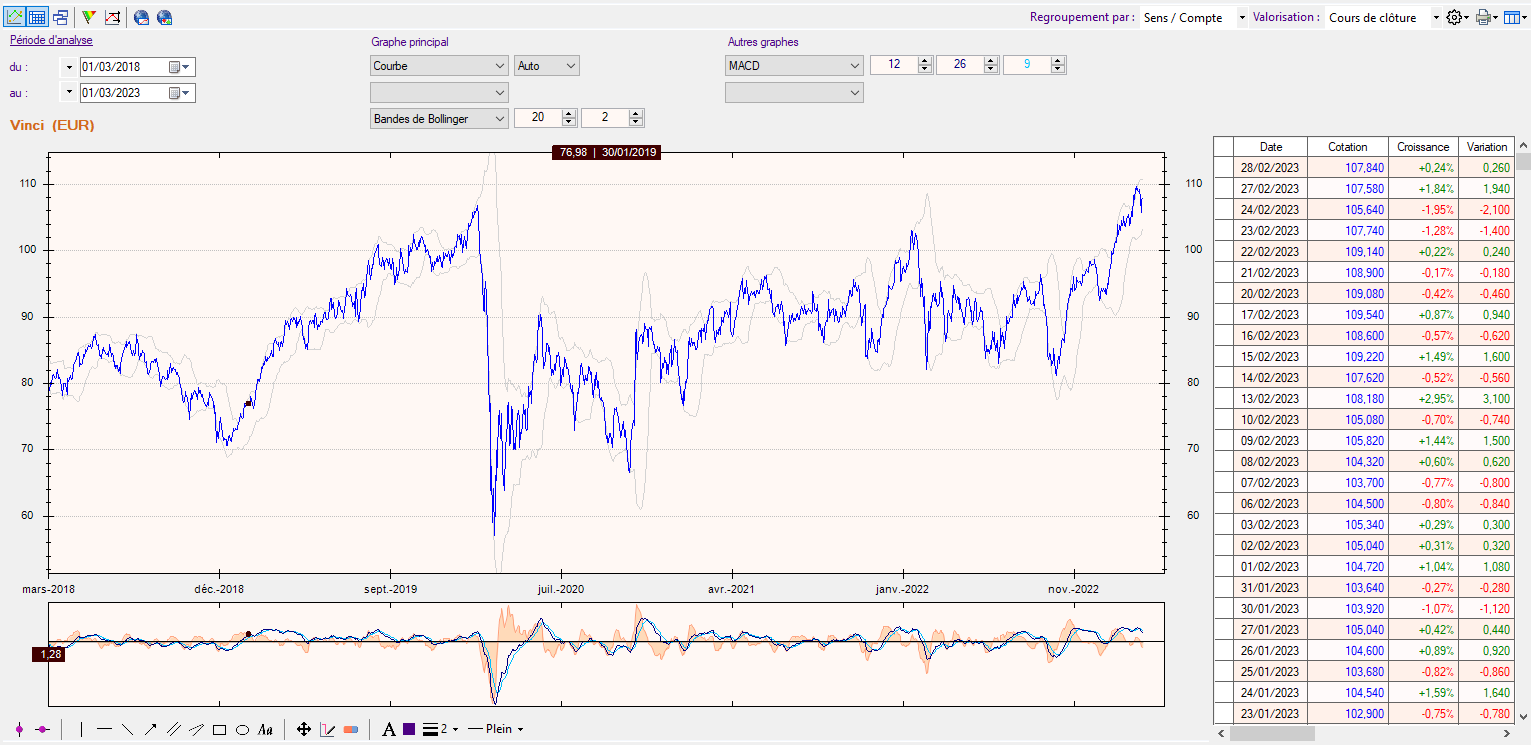The image size is (1531, 745).
Task: Click the first globe chart download icon
Action: pos(141,17)
